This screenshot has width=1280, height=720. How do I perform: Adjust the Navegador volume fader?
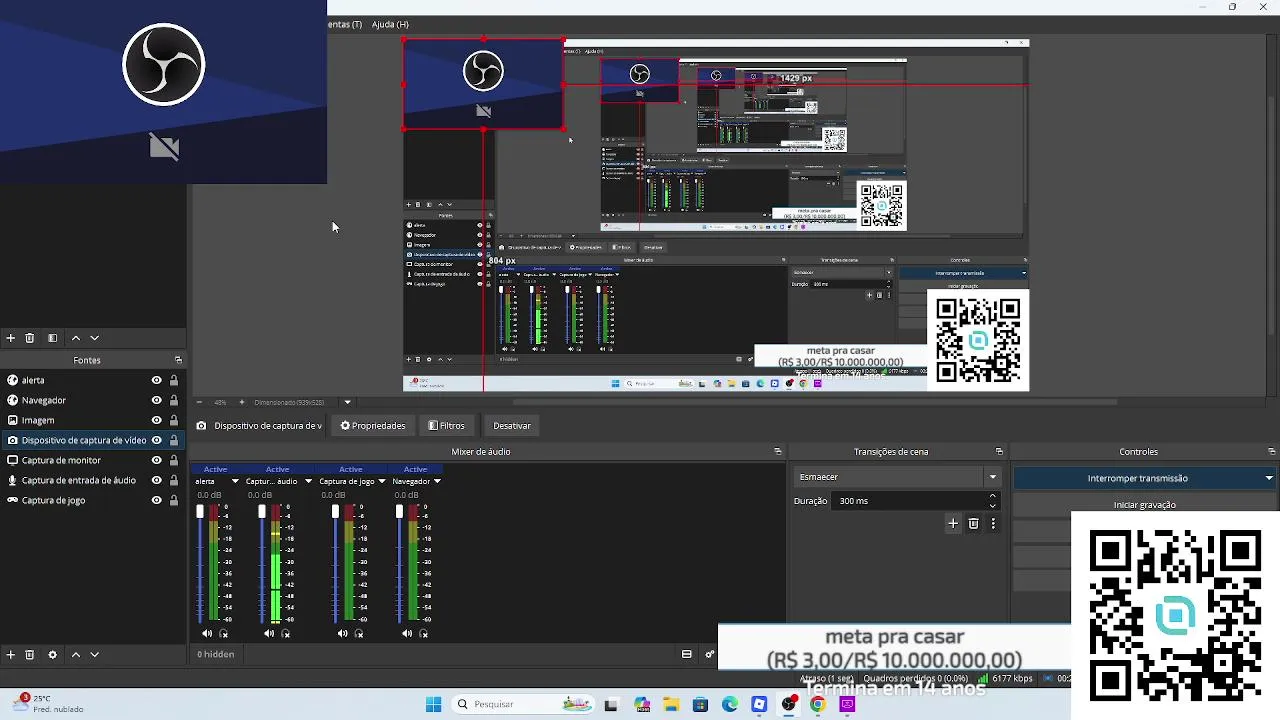click(x=399, y=511)
